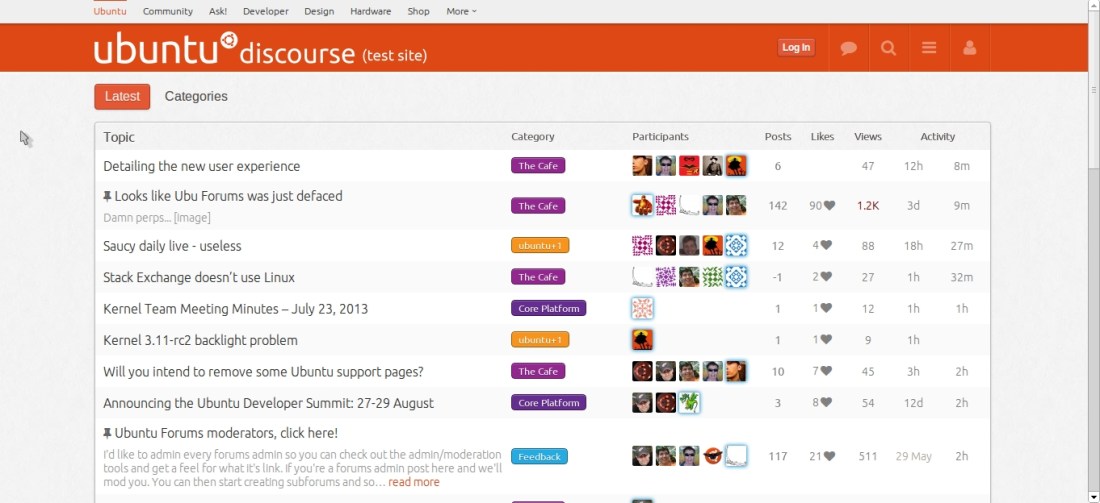This screenshot has width=1100, height=503.
Task: Open topic about removing Ubuntu support pages
Action: point(263,371)
